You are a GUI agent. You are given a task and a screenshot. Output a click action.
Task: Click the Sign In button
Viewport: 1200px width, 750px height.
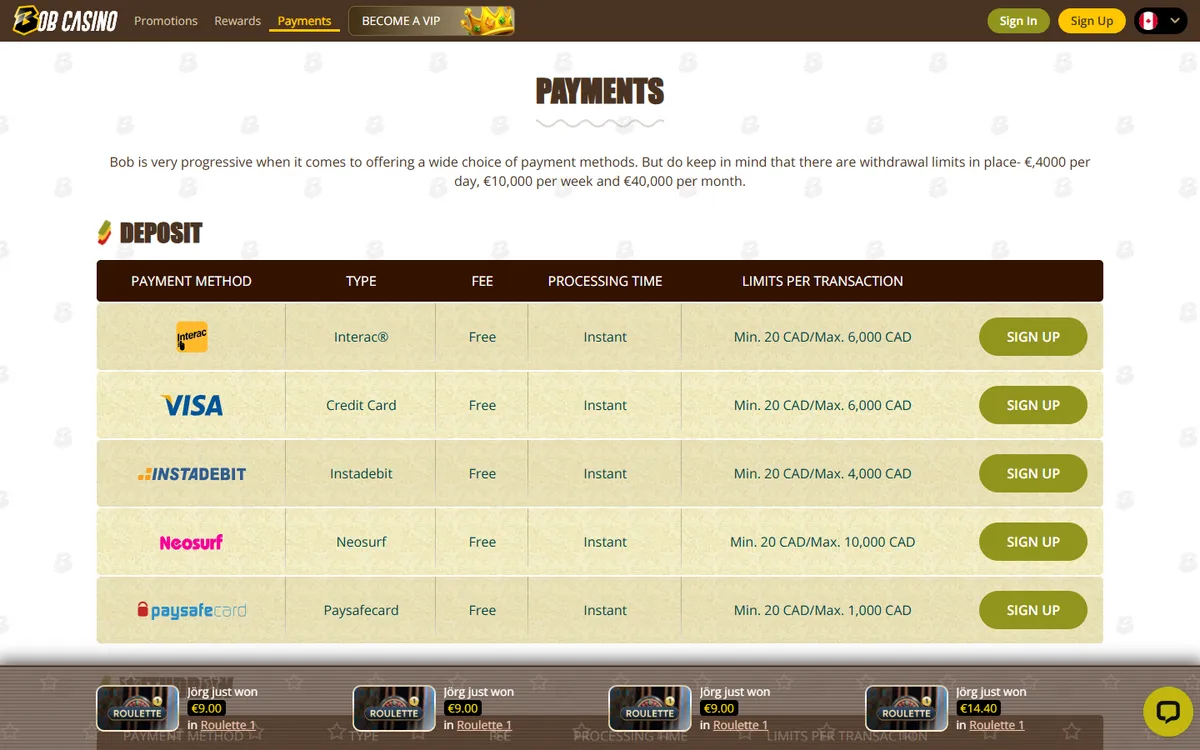click(x=1018, y=21)
